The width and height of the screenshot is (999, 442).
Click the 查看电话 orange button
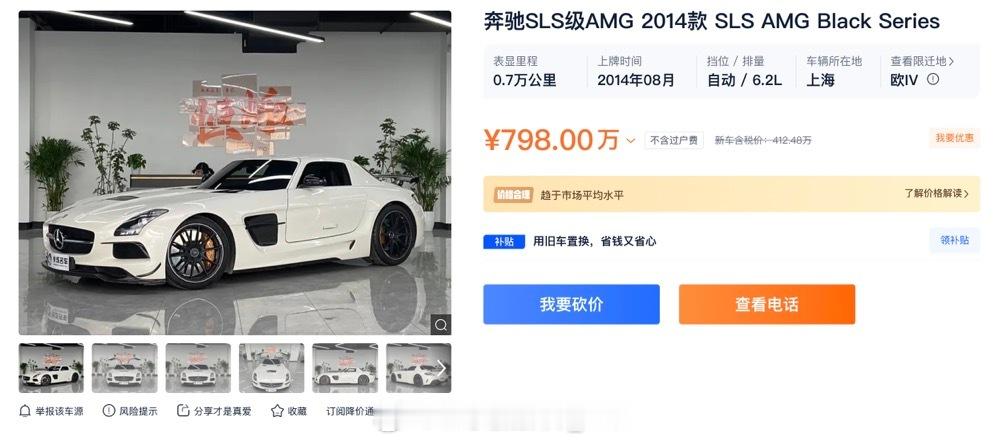pos(767,304)
